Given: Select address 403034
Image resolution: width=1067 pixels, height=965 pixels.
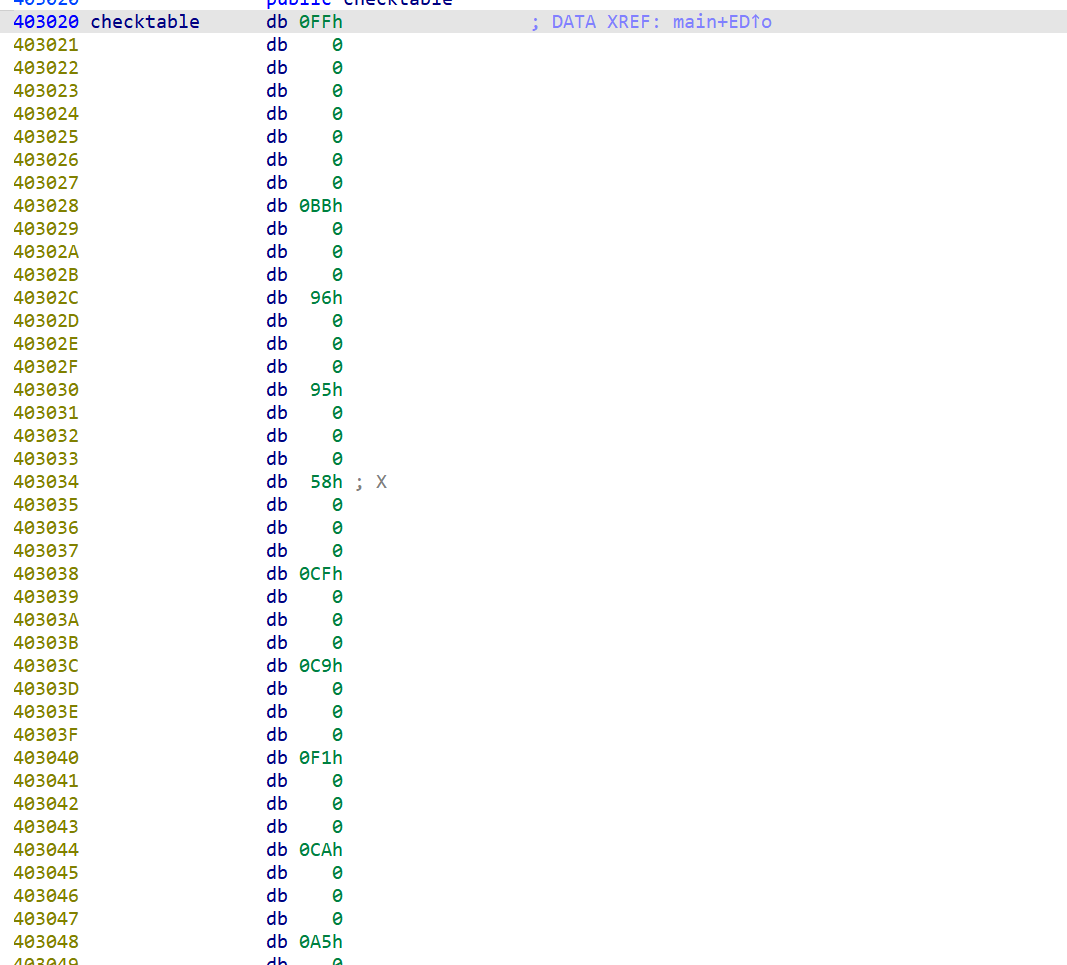Looking at the screenshot, I should coord(46,482).
